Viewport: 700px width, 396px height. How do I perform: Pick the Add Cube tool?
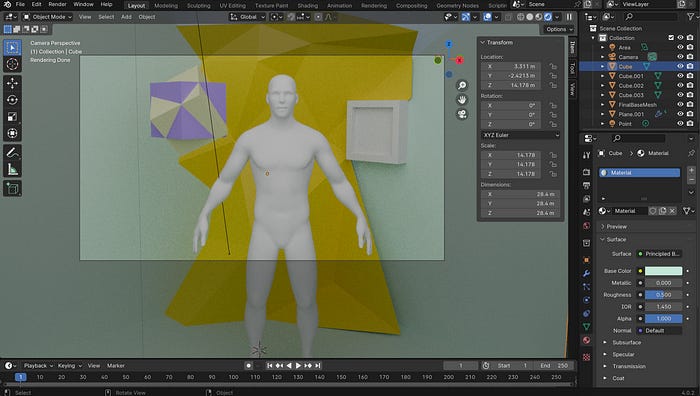(x=12, y=188)
